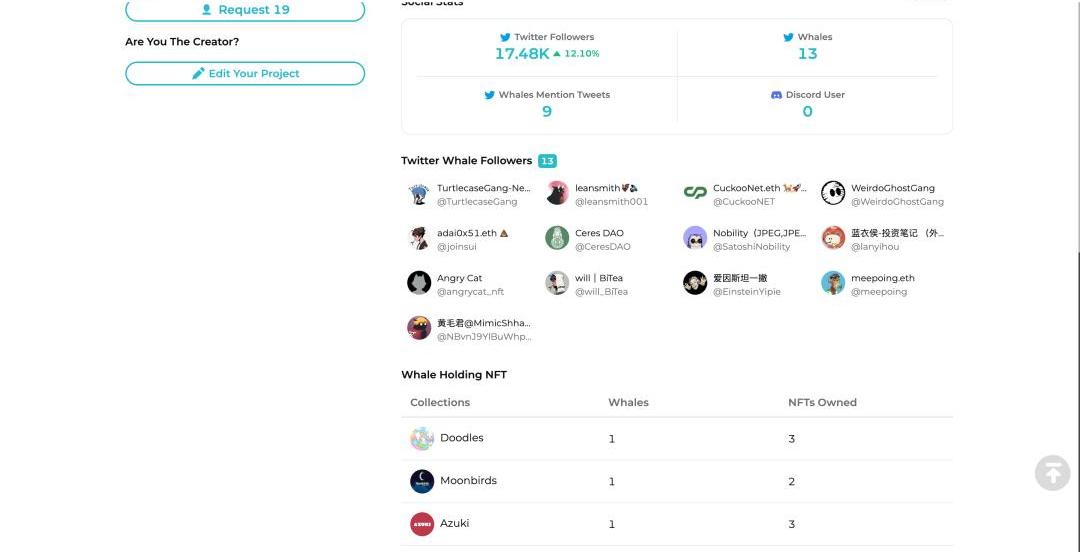Click the Whale Holding NFT heading
Viewport: 1080px width, 552px height.
pyautogui.click(x=454, y=375)
